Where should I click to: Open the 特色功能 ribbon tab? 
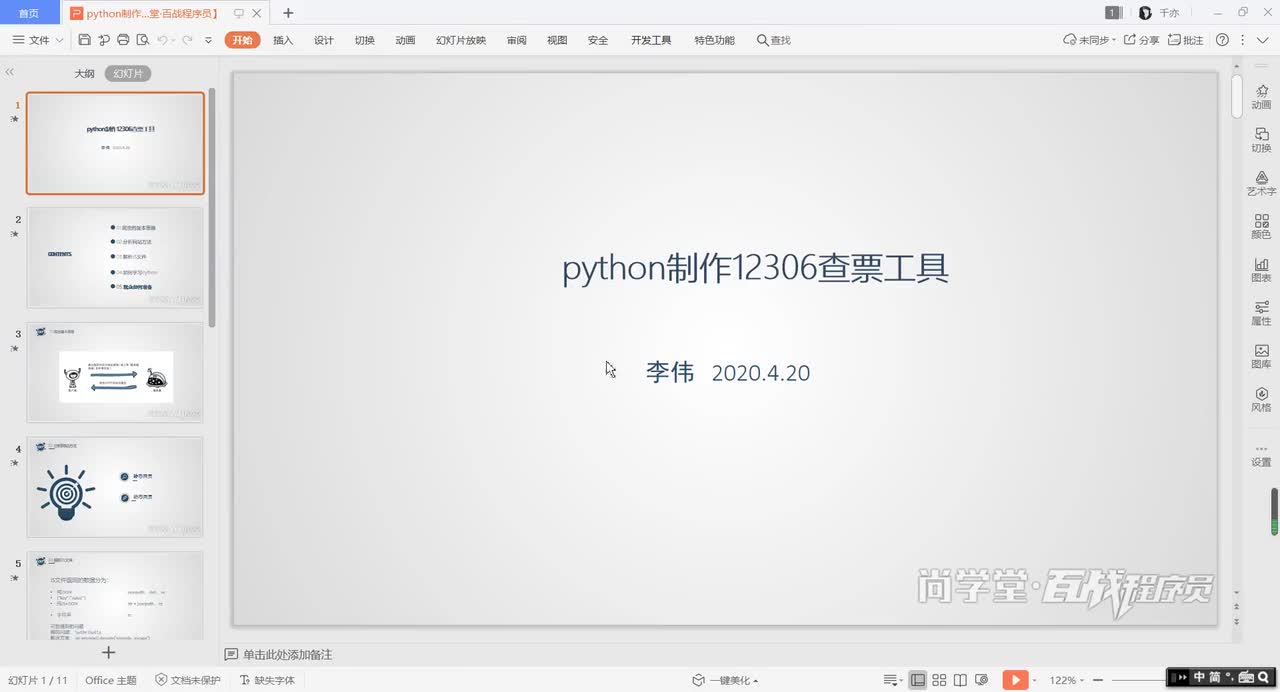click(714, 40)
